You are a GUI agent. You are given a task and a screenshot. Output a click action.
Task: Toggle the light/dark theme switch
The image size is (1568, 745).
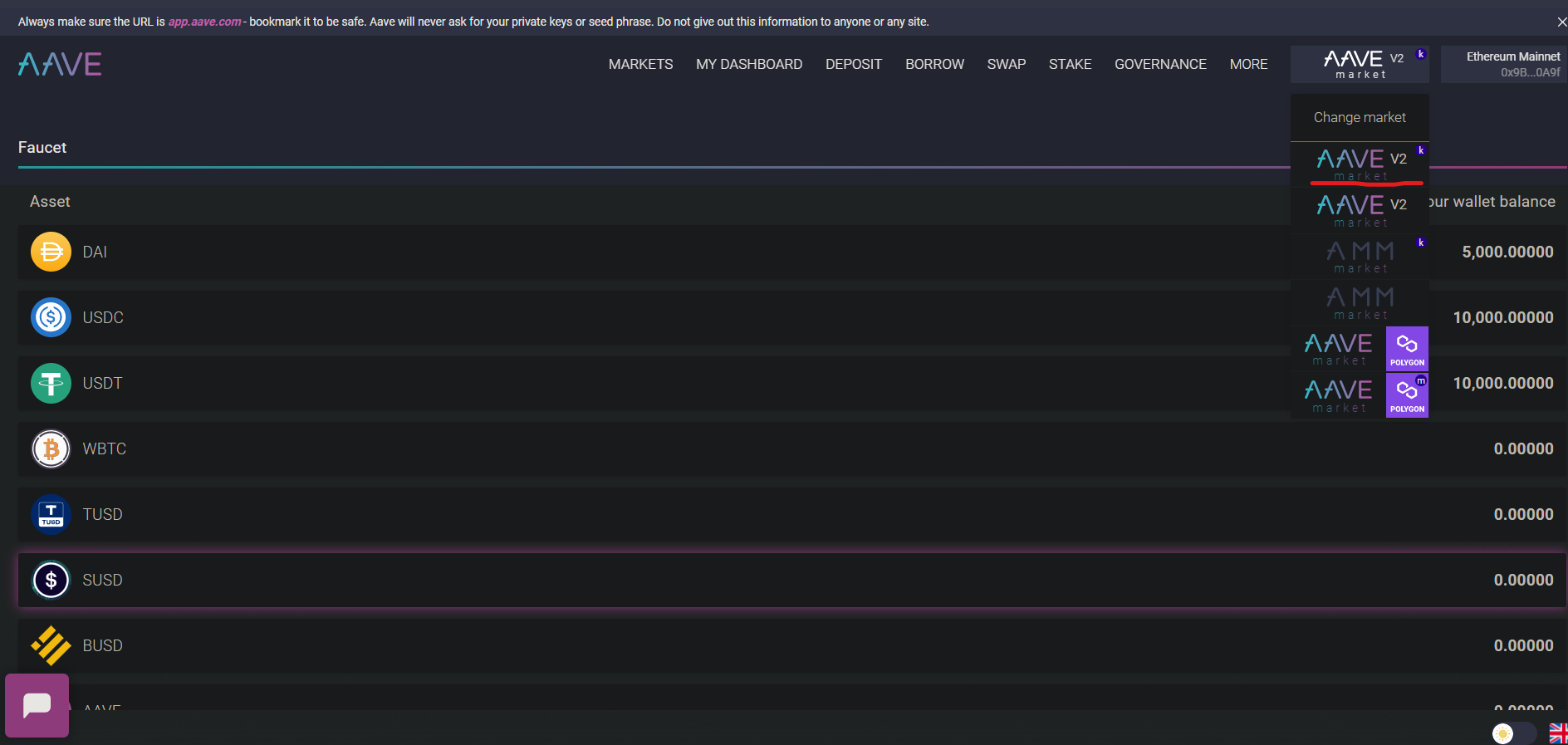(x=1514, y=733)
